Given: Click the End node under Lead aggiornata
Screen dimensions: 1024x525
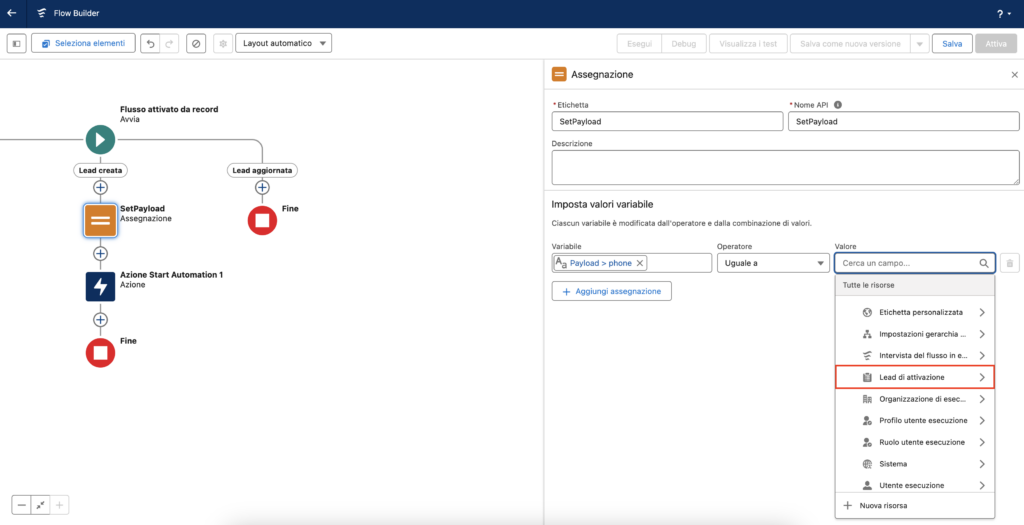Looking at the screenshot, I should pos(262,219).
